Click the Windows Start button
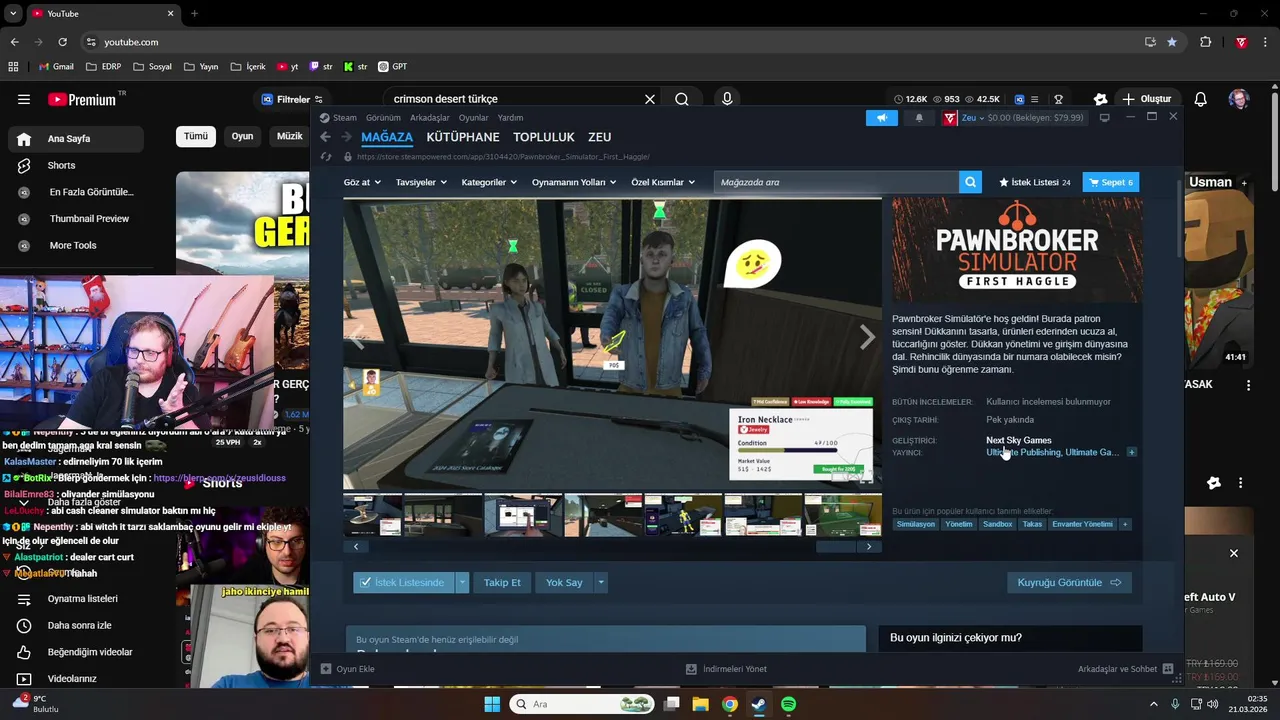The height and width of the screenshot is (720, 1280). point(492,704)
